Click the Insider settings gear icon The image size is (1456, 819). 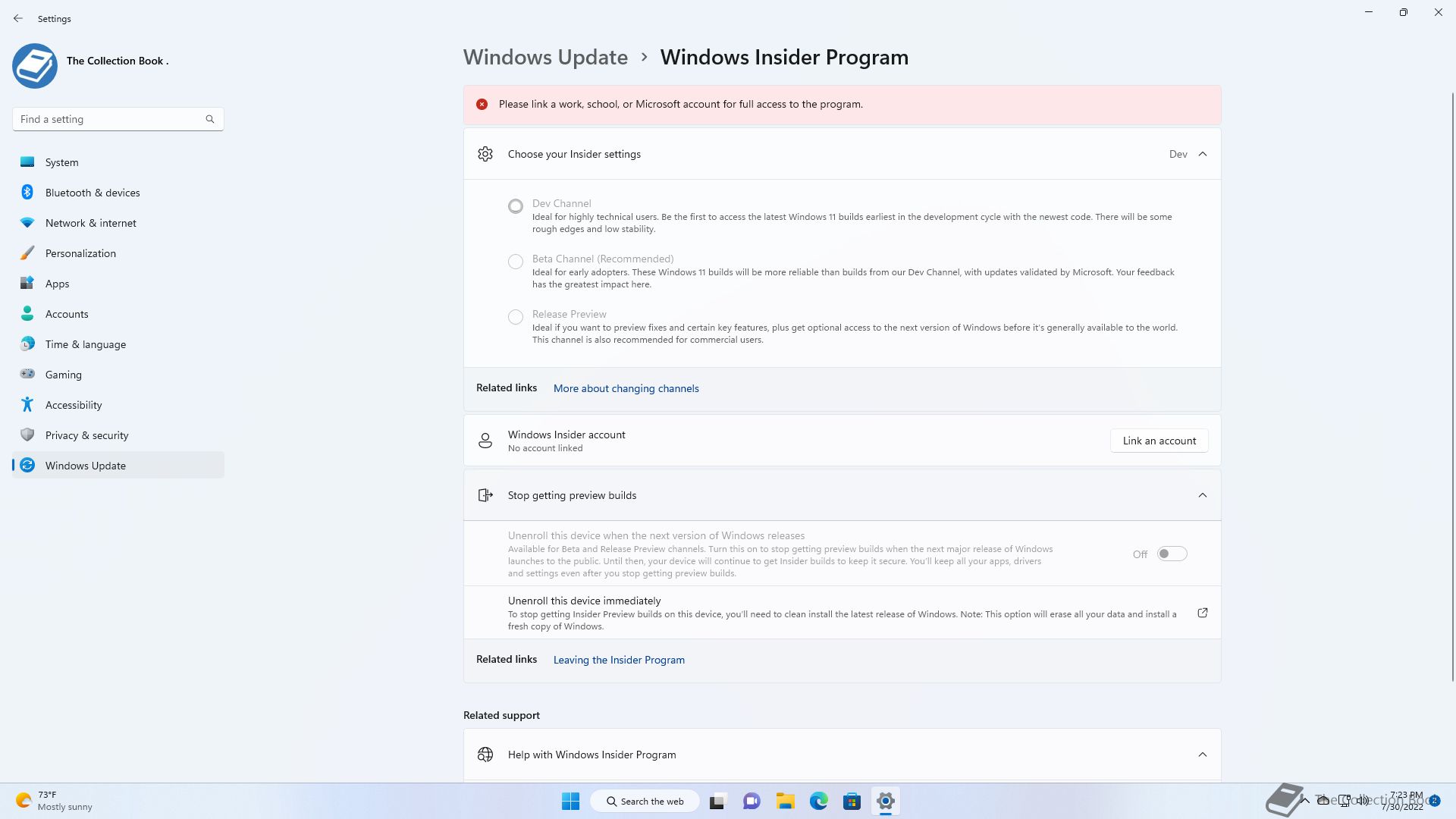[485, 154]
